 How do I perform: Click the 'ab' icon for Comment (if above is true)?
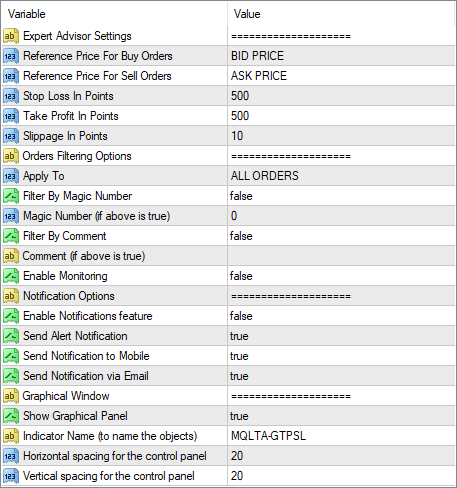pos(11,256)
